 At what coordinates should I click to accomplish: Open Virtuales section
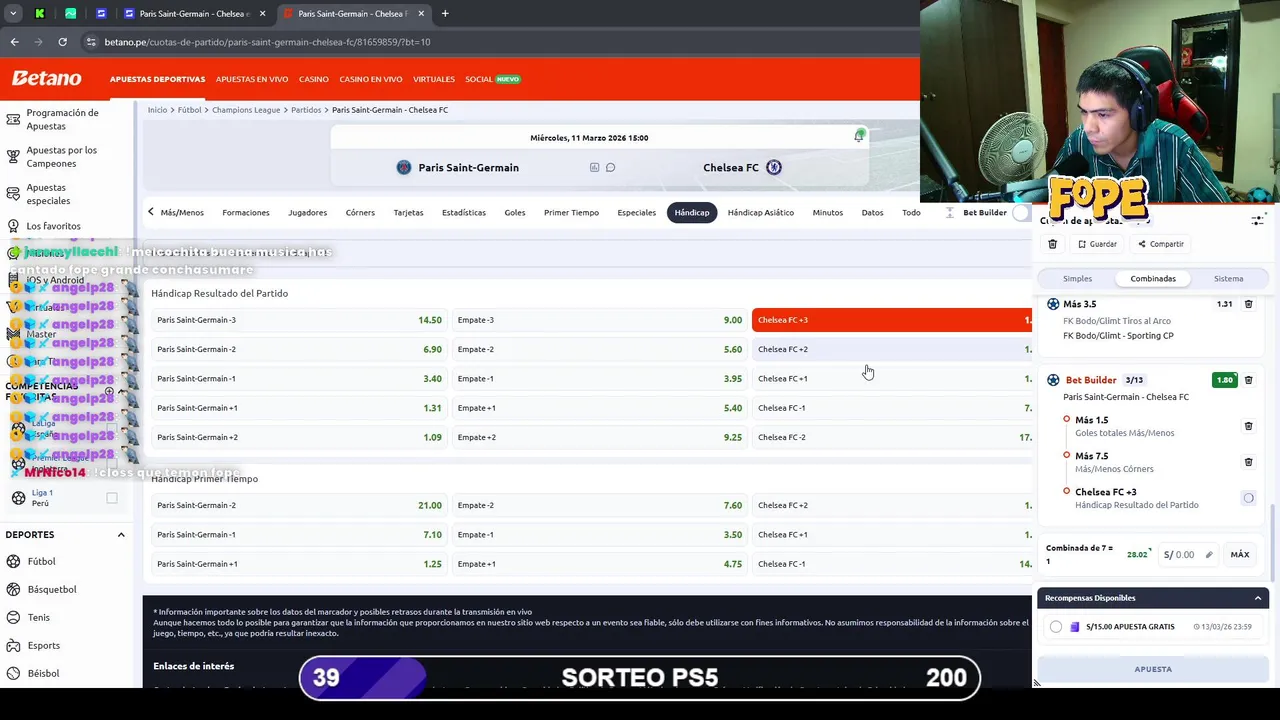(434, 79)
